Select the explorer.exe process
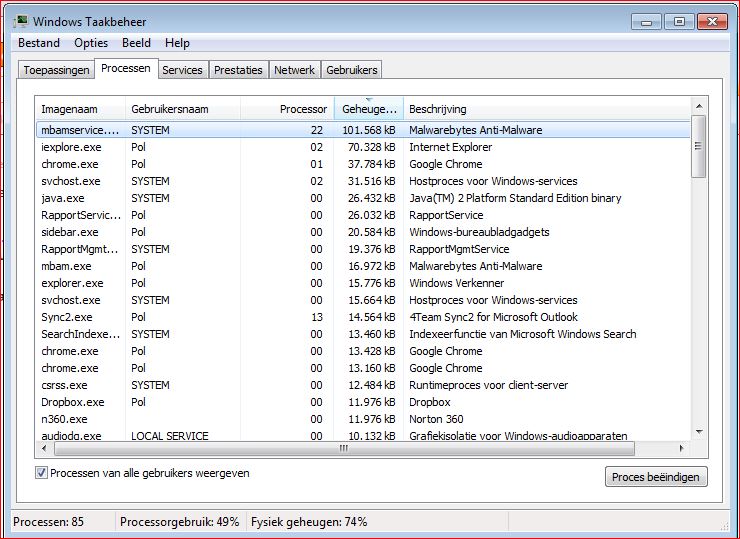Screen dimensions: 740x539 pyautogui.click(x=363, y=283)
